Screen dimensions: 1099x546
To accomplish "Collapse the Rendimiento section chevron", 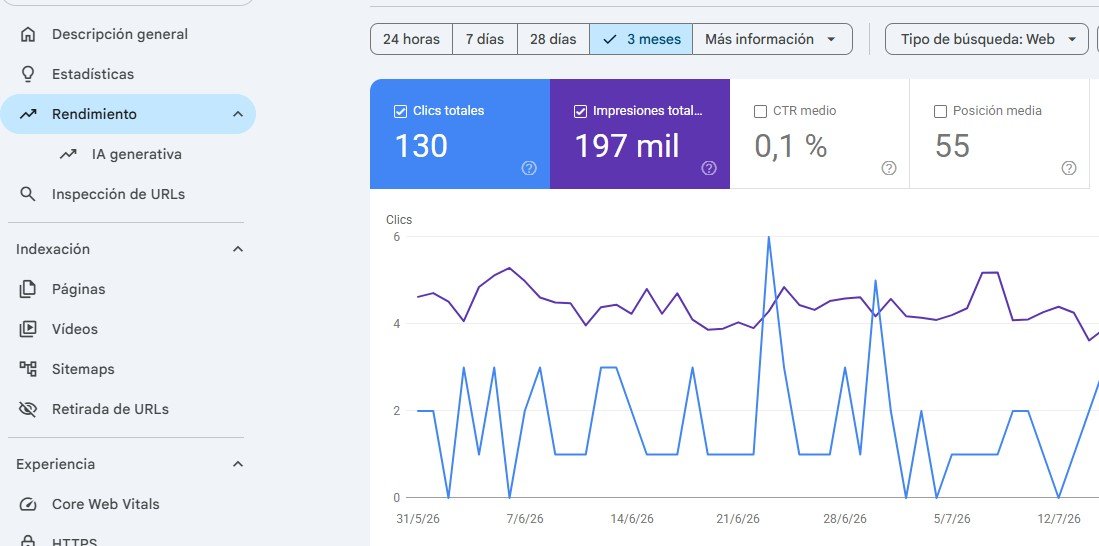I will point(238,114).
